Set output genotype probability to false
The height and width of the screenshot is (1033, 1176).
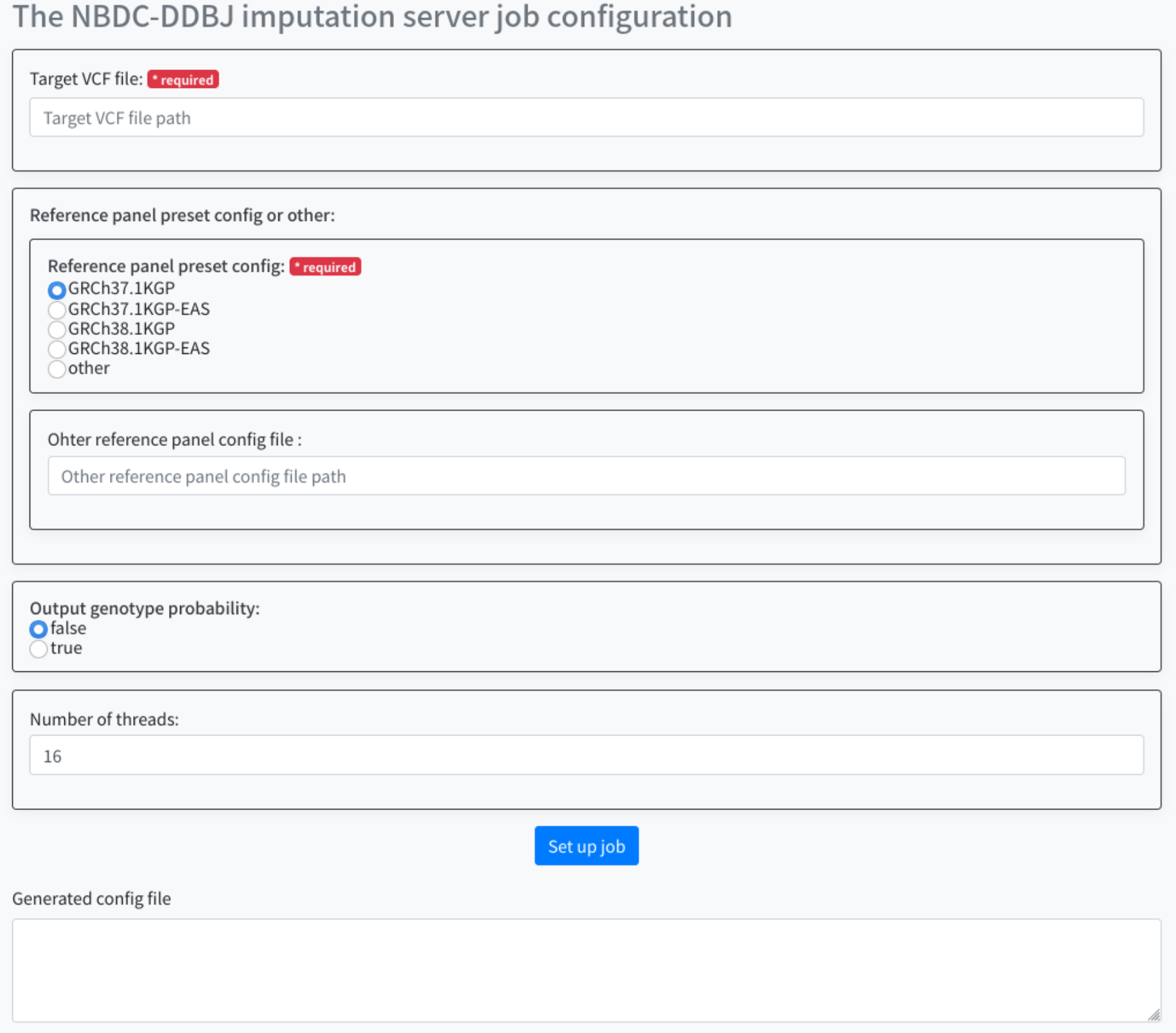point(39,629)
